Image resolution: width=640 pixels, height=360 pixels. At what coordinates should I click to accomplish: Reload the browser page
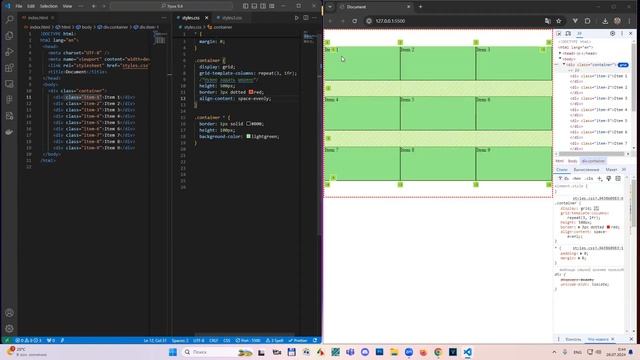pyautogui.click(x=355, y=21)
